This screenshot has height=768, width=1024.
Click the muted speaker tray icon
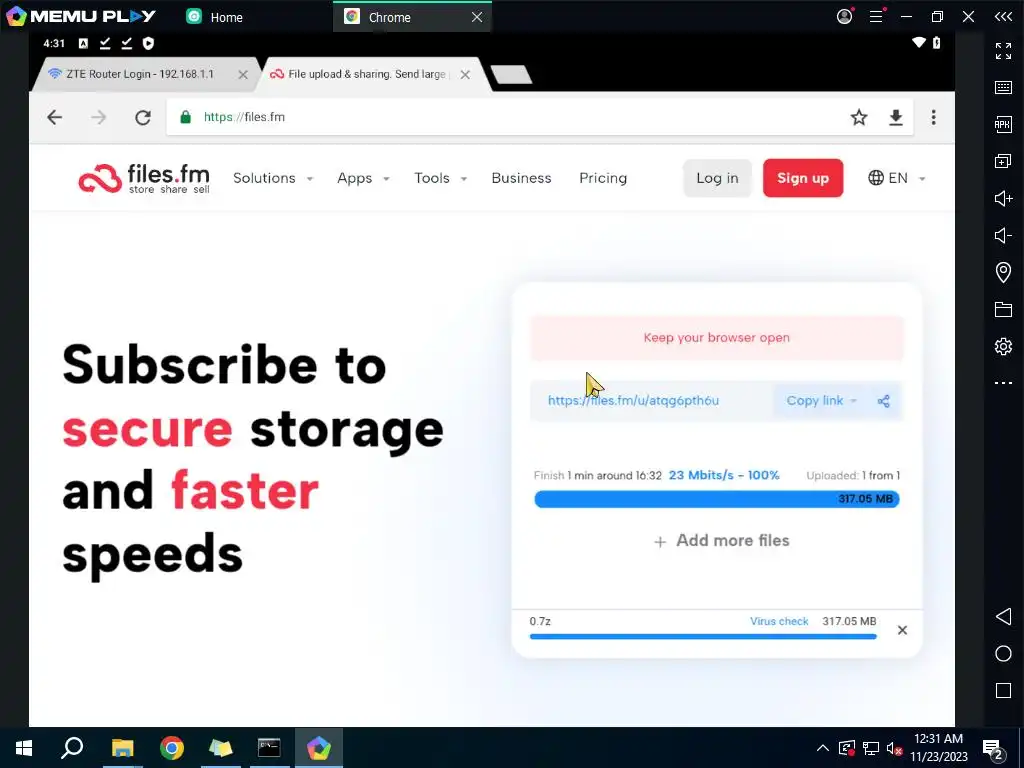(x=894, y=748)
